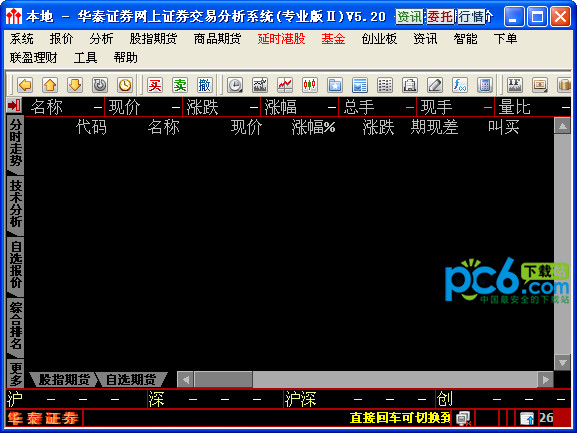Select the 更多 side tab
Viewport: 577px width, 433px height.
coord(15,373)
